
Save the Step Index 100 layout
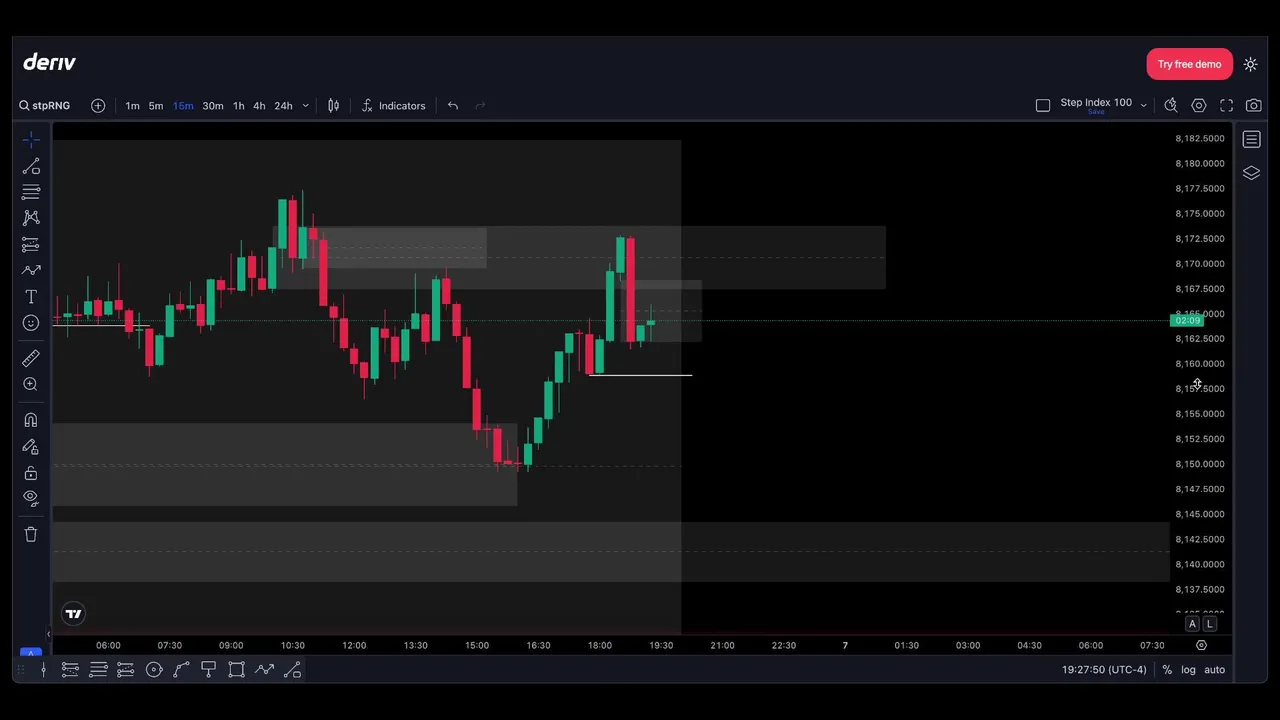[x=1096, y=112]
